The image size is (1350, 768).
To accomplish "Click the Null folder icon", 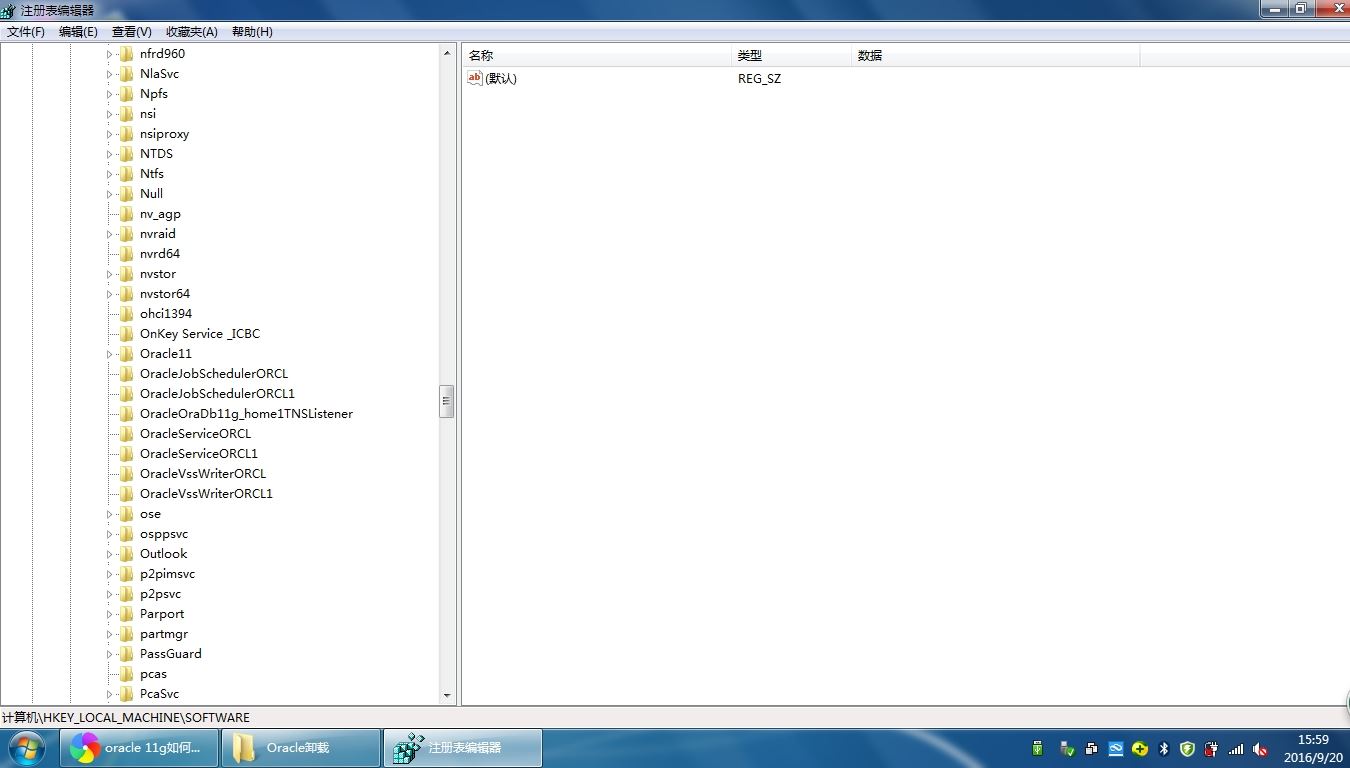I will point(126,194).
